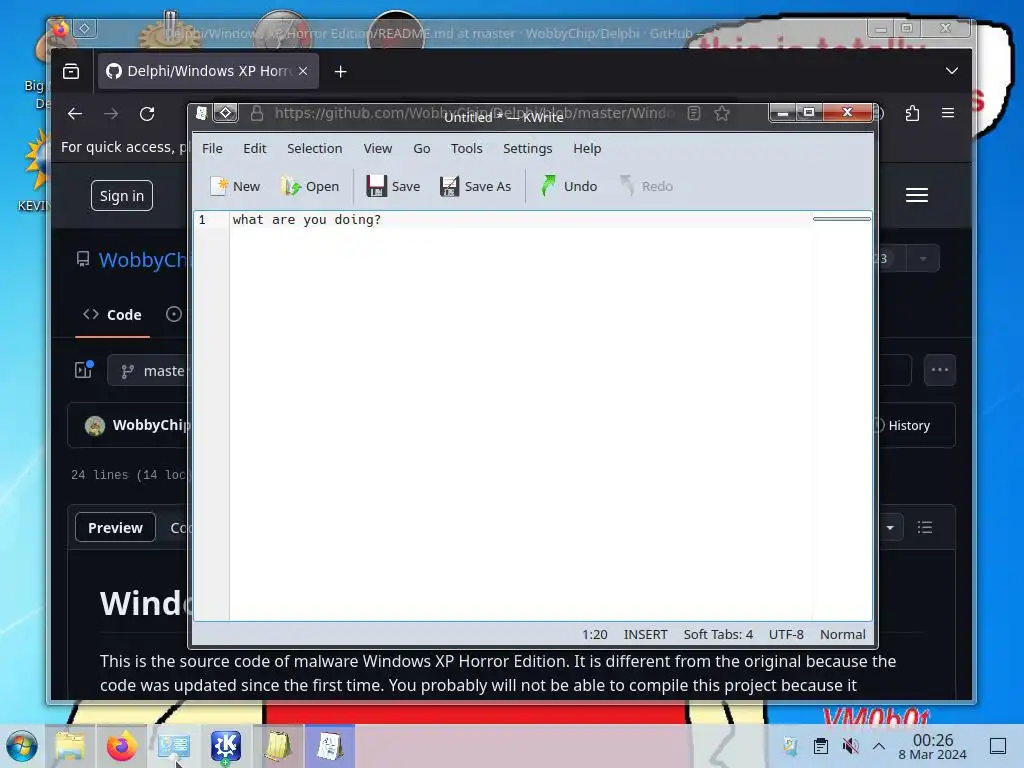Expand the GitHub file tree side panel icon
Viewport: 1024px width, 768px height.
[x=84, y=370]
